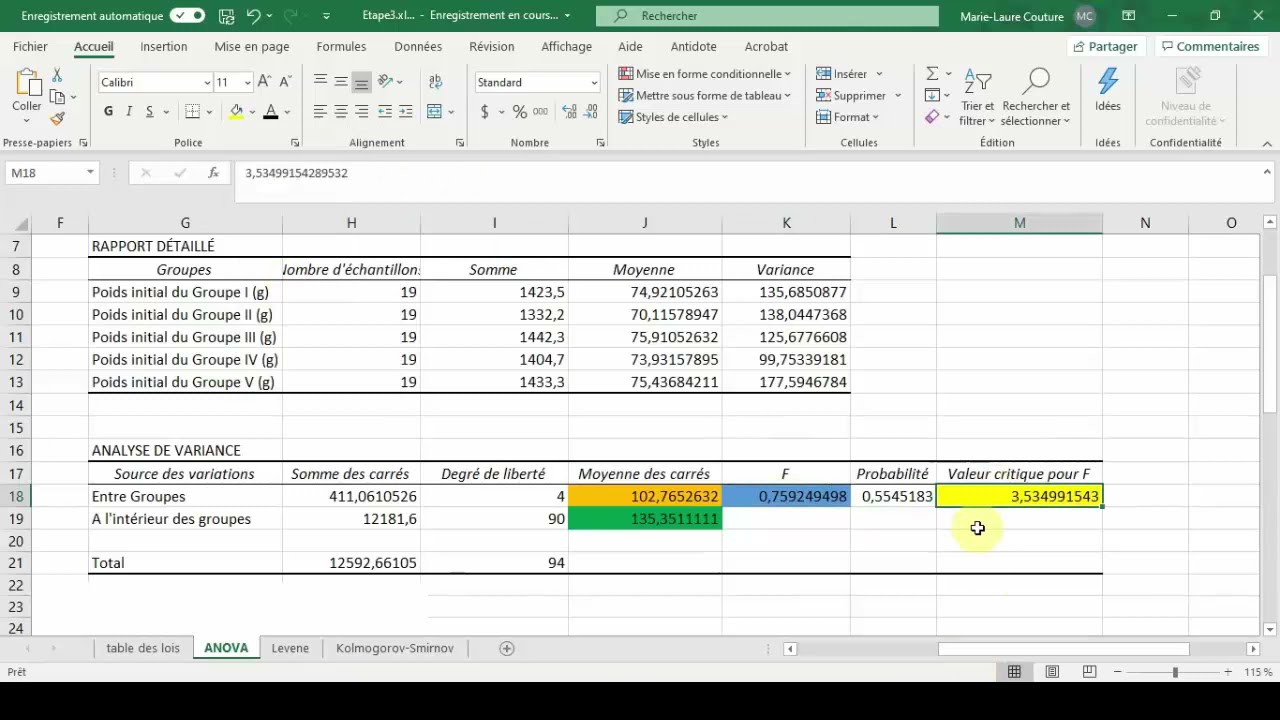The image size is (1280, 720).
Task: Select the Levene sheet tab
Action: (290, 648)
